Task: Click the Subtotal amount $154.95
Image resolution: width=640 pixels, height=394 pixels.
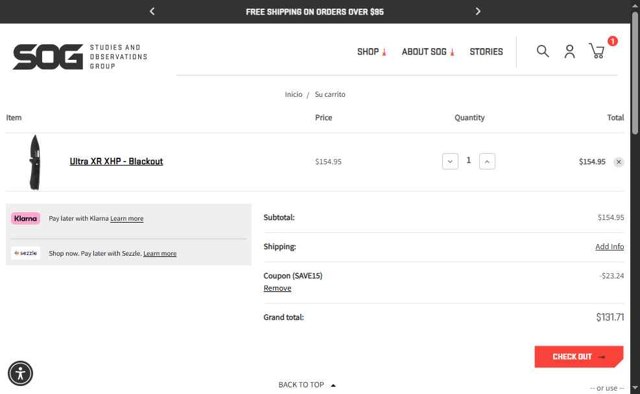Action: tap(611, 218)
